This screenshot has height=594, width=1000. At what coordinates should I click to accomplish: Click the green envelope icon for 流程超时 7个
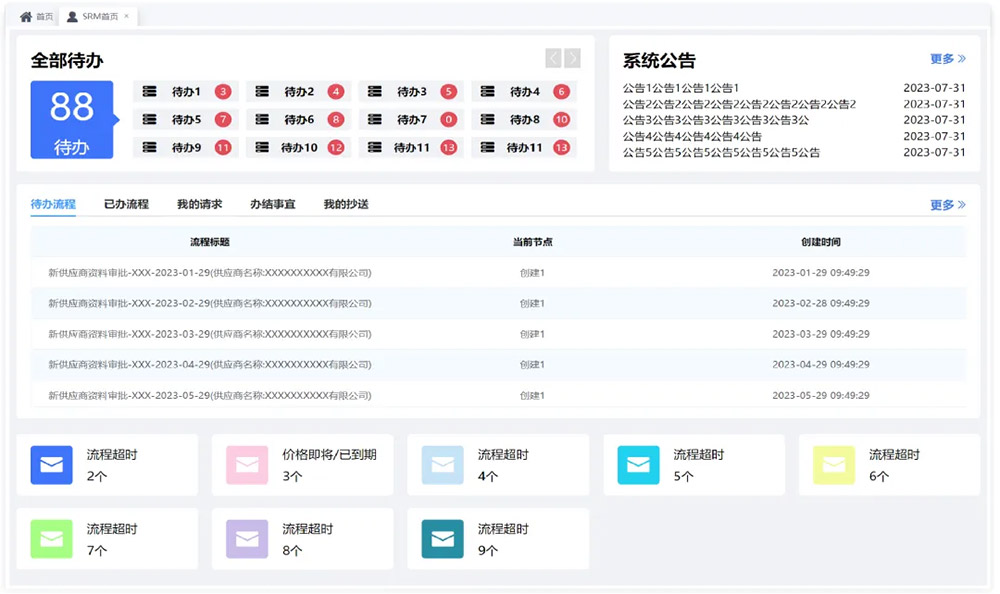point(52,539)
